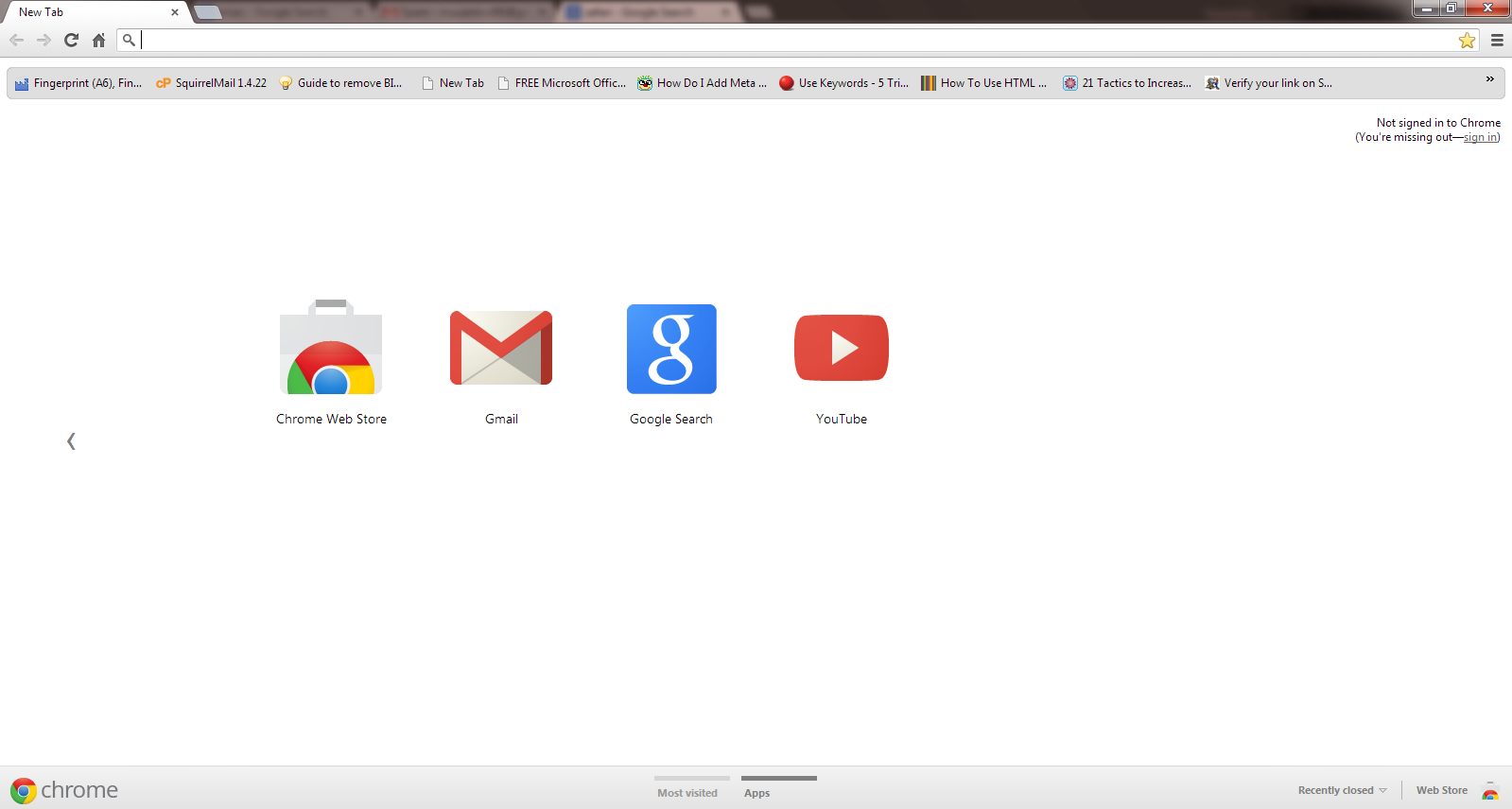Screen dimensions: 1512x809
Task: Switch to the Most visited section
Action: (688, 788)
